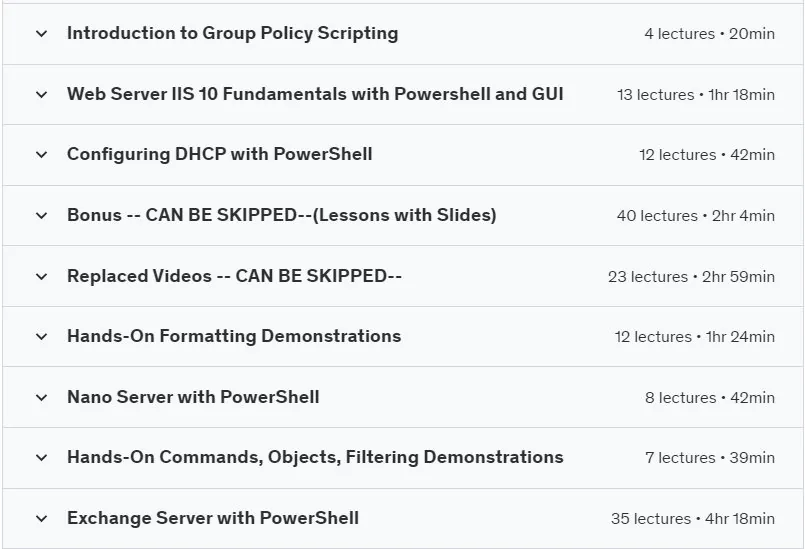Expand Introduction to Group Policy Scripting chevron
This screenshot has width=805, height=549.
(x=42, y=34)
